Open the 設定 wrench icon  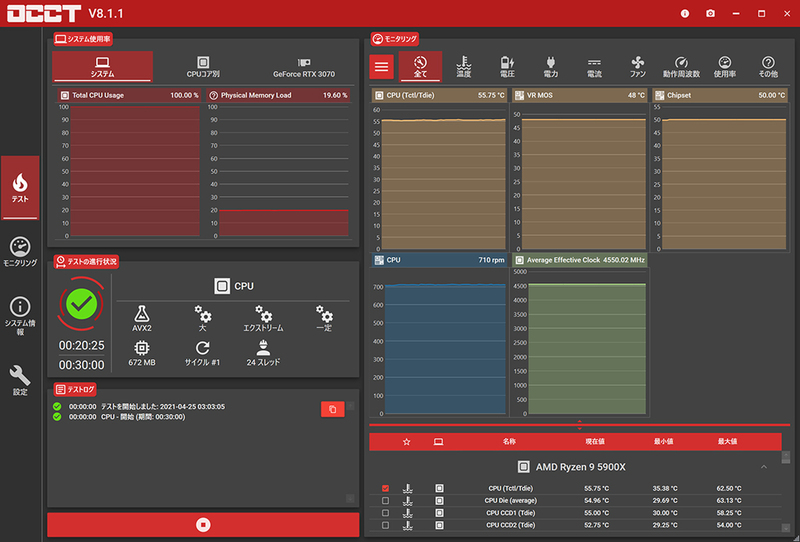click(x=20, y=380)
